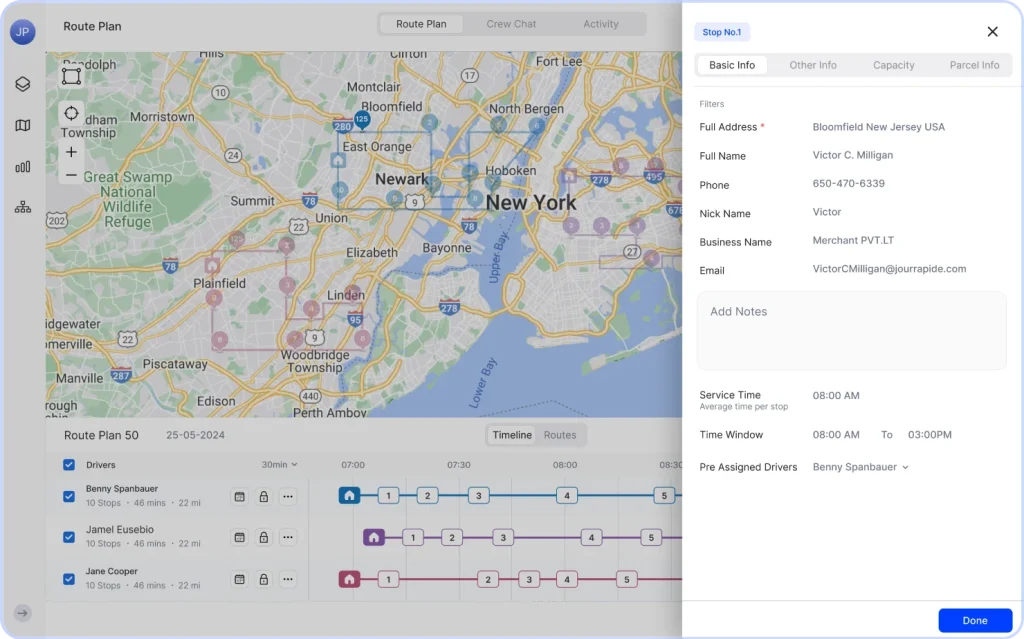Click the blue home marker on Benny's timeline
The height and width of the screenshot is (639, 1024).
click(x=349, y=495)
